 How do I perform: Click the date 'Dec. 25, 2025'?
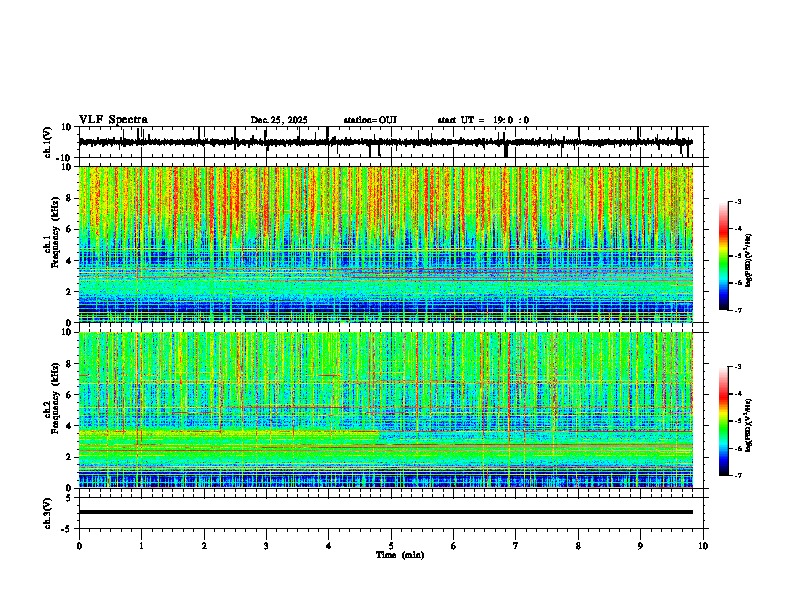coord(279,120)
